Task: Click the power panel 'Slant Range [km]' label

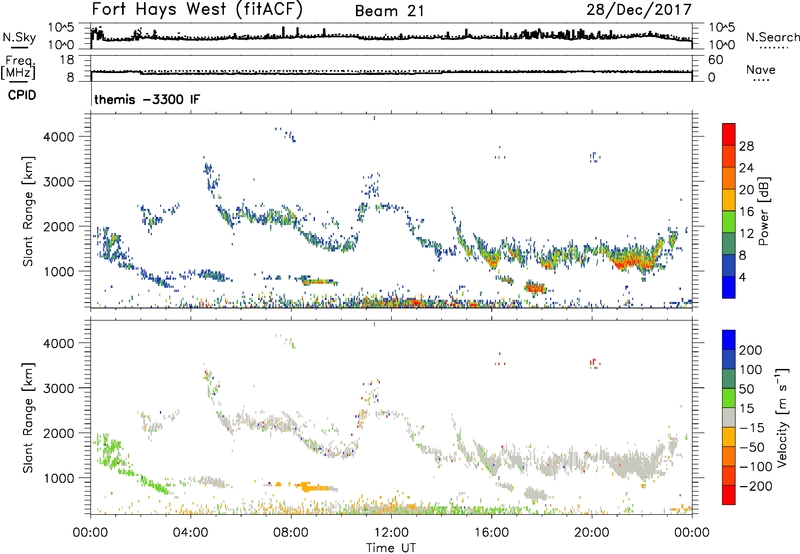Action: click(x=28, y=212)
